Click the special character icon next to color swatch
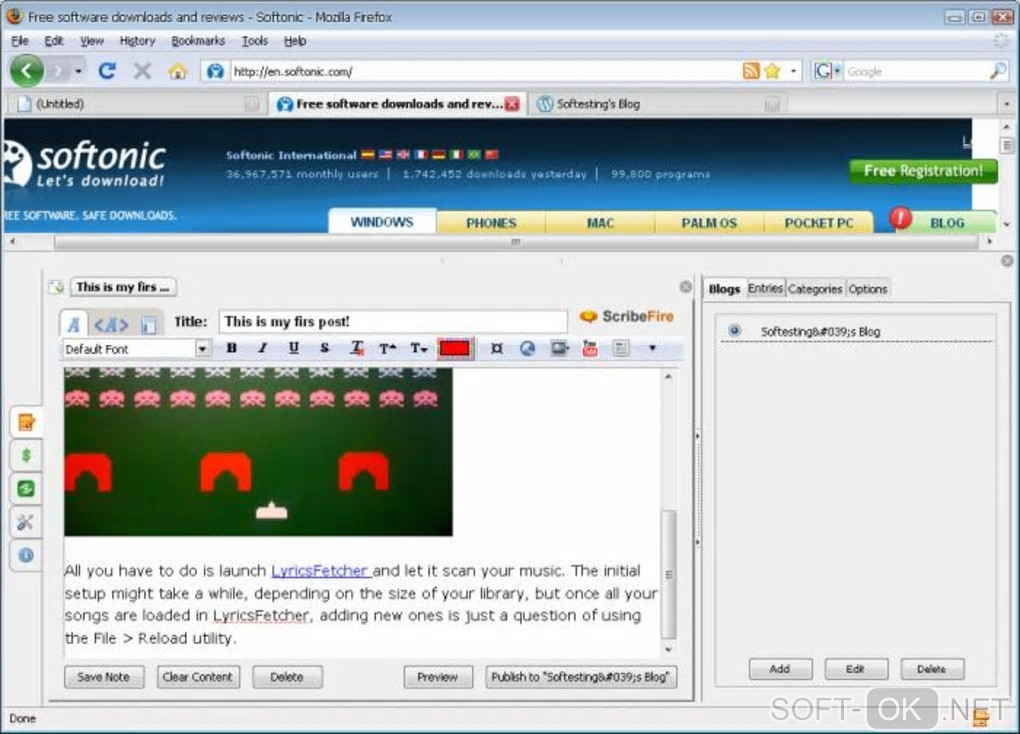This screenshot has width=1020, height=734. click(x=496, y=348)
